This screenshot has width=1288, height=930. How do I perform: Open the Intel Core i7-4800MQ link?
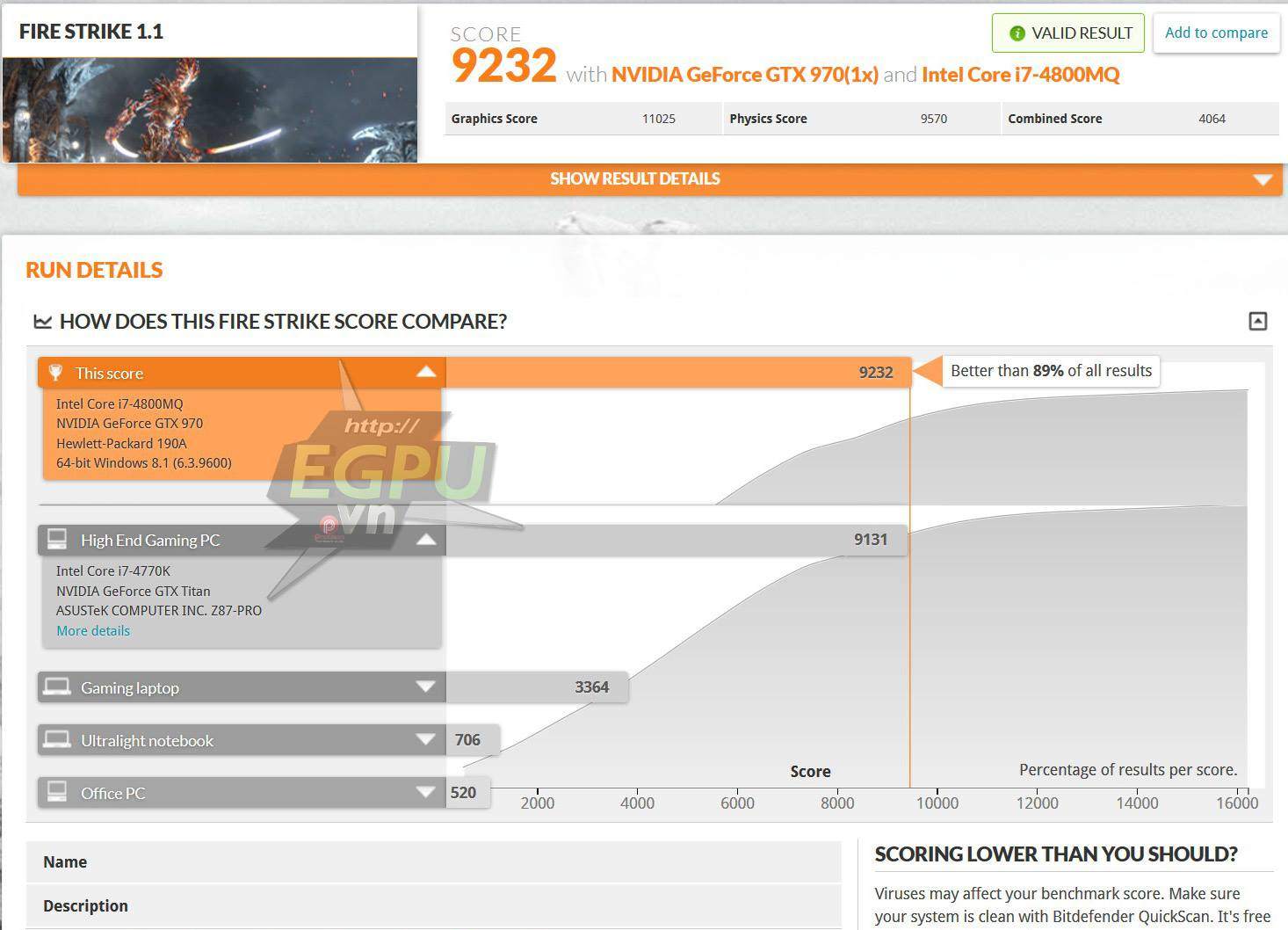point(1021,75)
